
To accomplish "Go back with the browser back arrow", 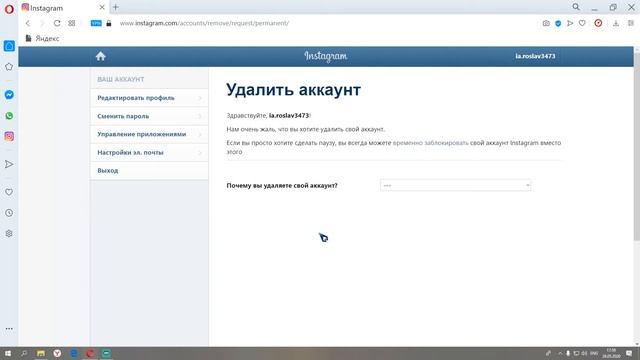I will [x=28, y=23].
